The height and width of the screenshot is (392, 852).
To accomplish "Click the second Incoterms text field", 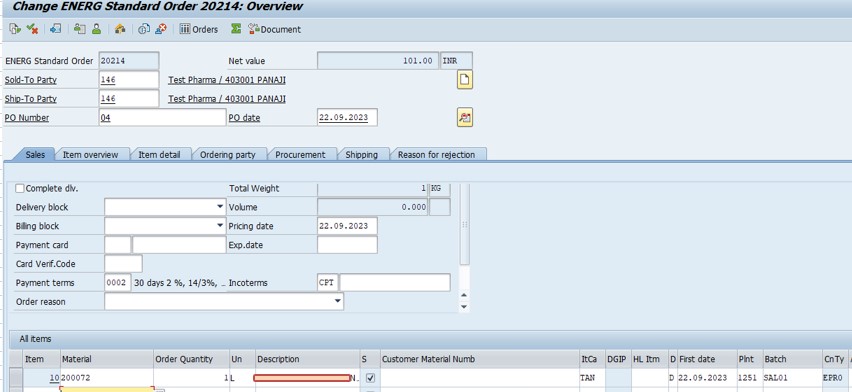I will point(395,283).
